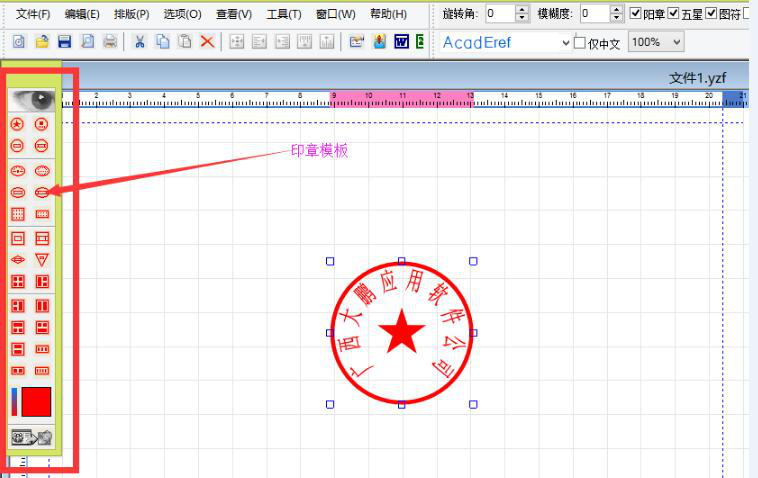The image size is (758, 478).
Task: Toggle the 阳章 checkbox
Action: click(636, 13)
